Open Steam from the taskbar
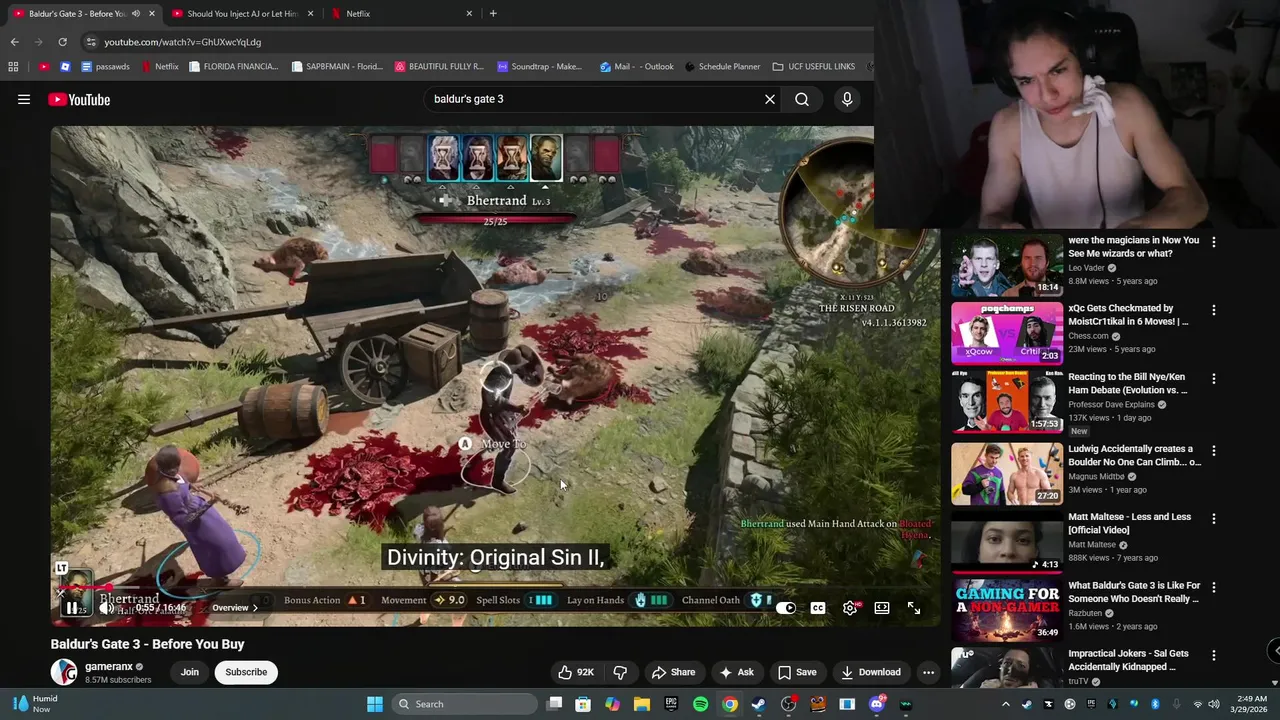Viewport: 1280px width, 720px height. pyautogui.click(x=759, y=704)
